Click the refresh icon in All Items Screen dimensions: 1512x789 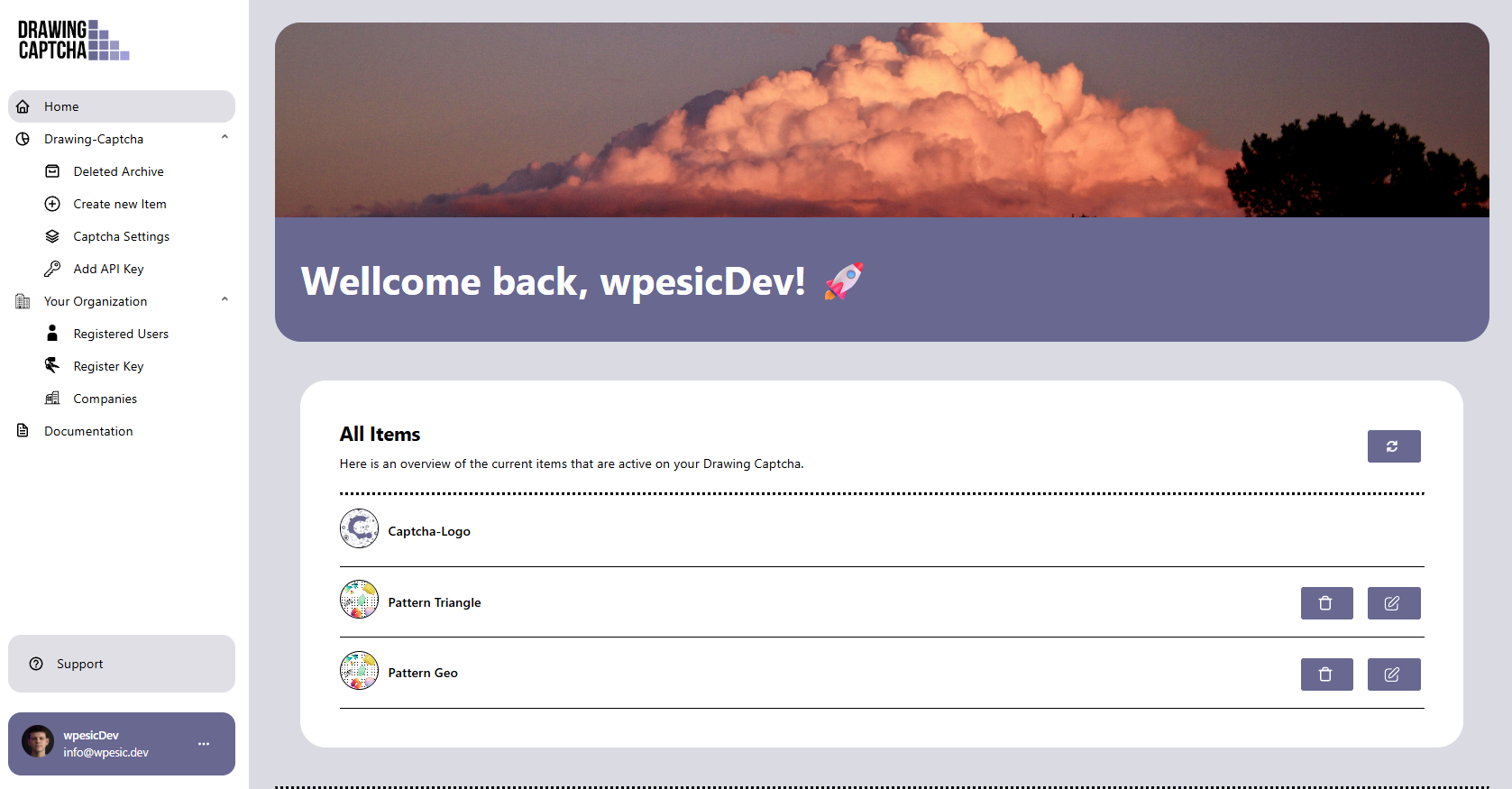pyautogui.click(x=1393, y=446)
